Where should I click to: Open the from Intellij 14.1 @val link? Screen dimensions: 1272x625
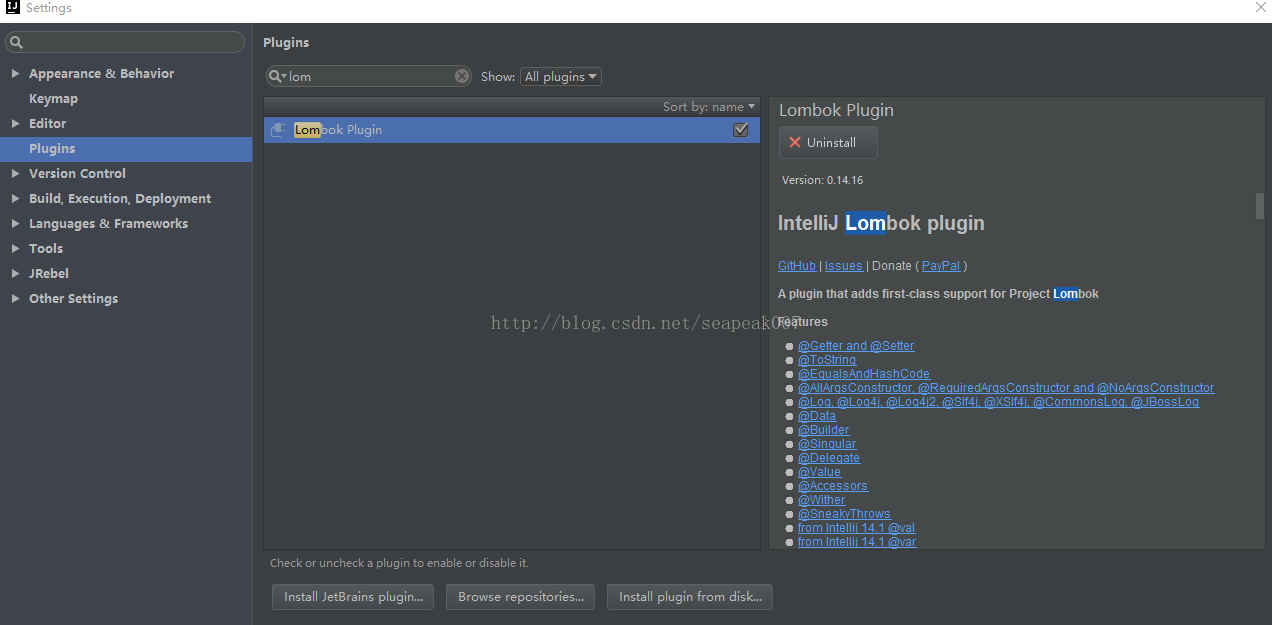[x=856, y=528]
